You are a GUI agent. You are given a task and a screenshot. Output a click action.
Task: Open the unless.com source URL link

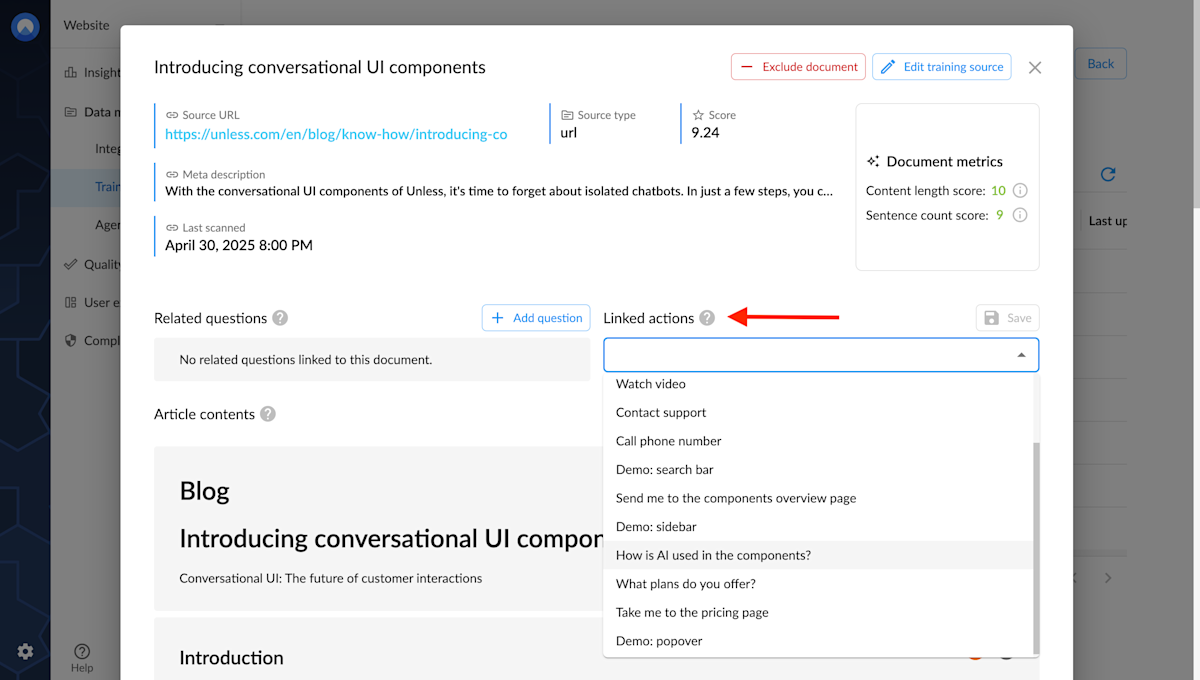click(336, 134)
